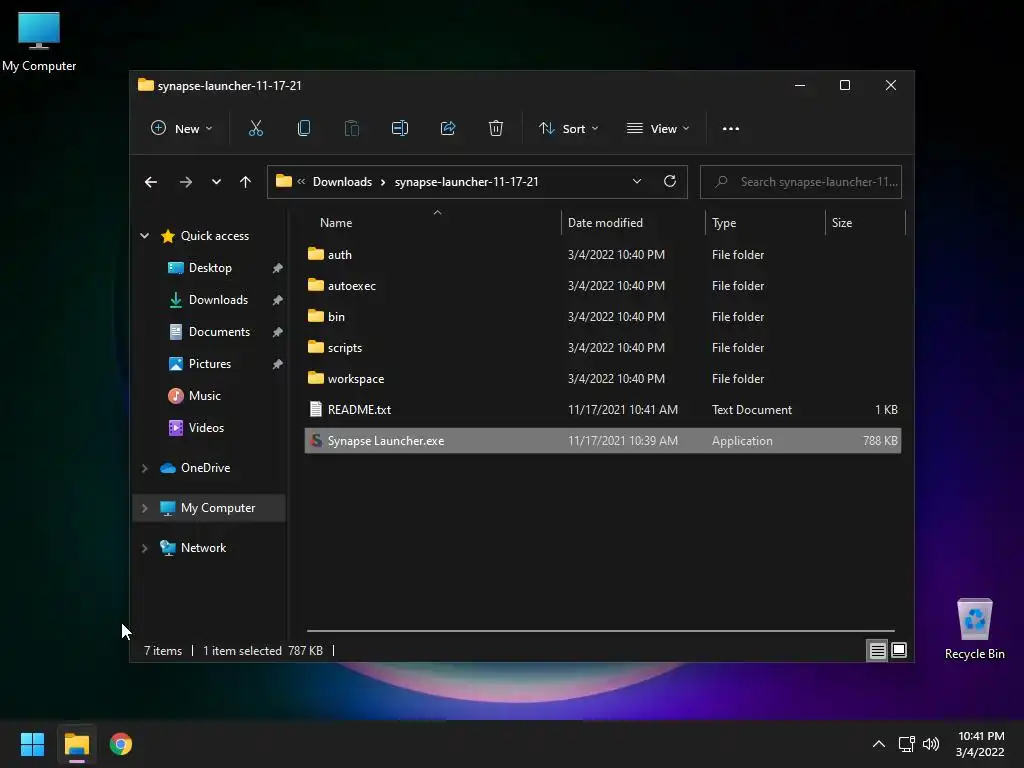The image size is (1024, 768).
Task: Sort by Date modified column header
Action: click(x=605, y=223)
